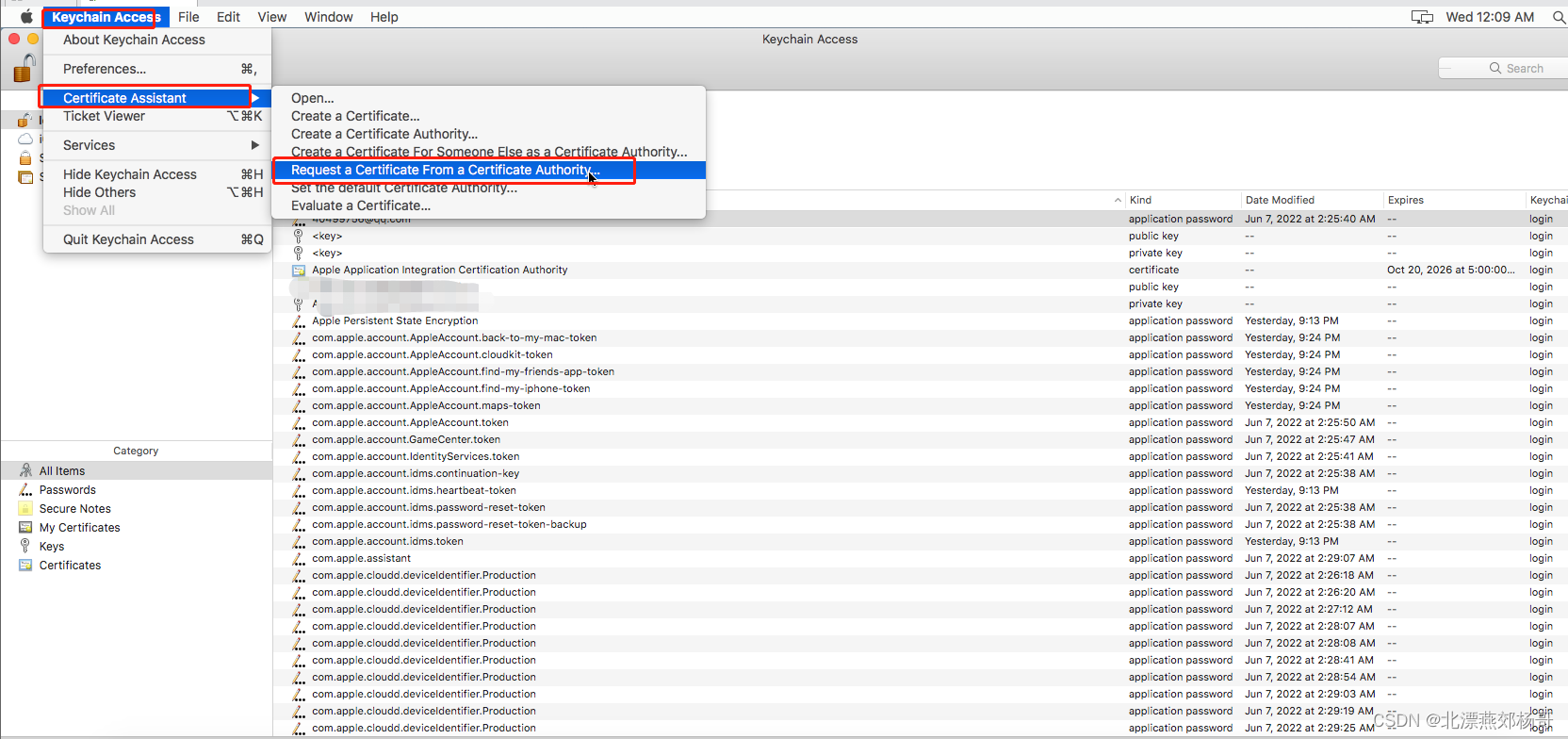Click the My Certificates category icon
The image size is (1568, 739).
(25, 527)
